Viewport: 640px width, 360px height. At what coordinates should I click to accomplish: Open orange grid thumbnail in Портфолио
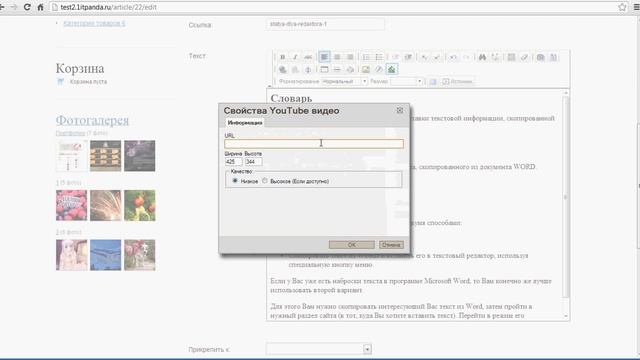pos(105,156)
